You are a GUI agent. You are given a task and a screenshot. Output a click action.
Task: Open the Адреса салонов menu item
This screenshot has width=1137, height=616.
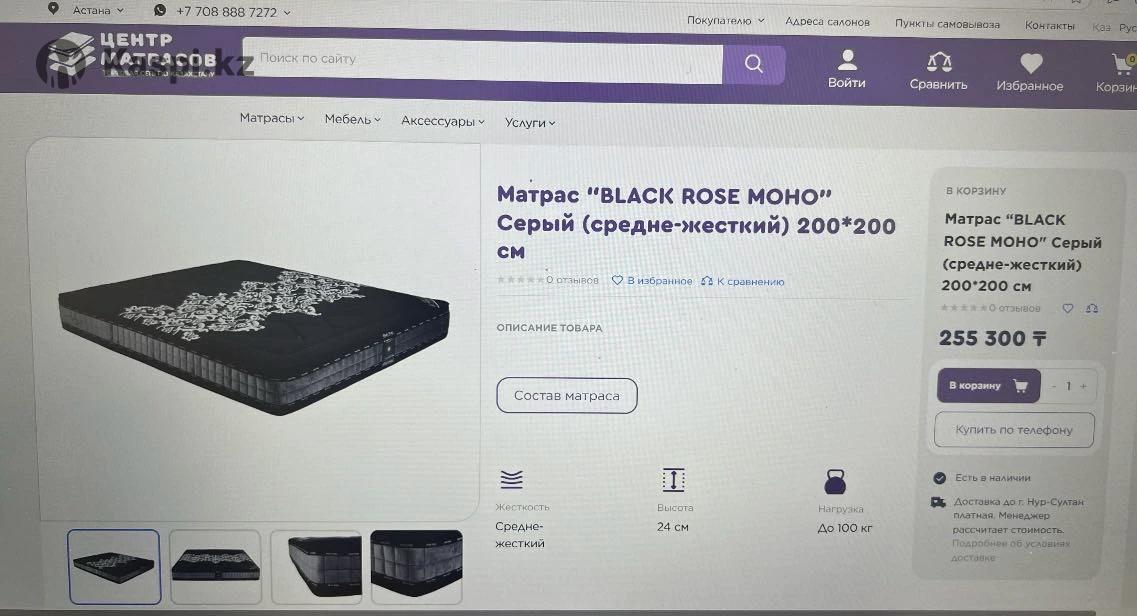(x=827, y=22)
